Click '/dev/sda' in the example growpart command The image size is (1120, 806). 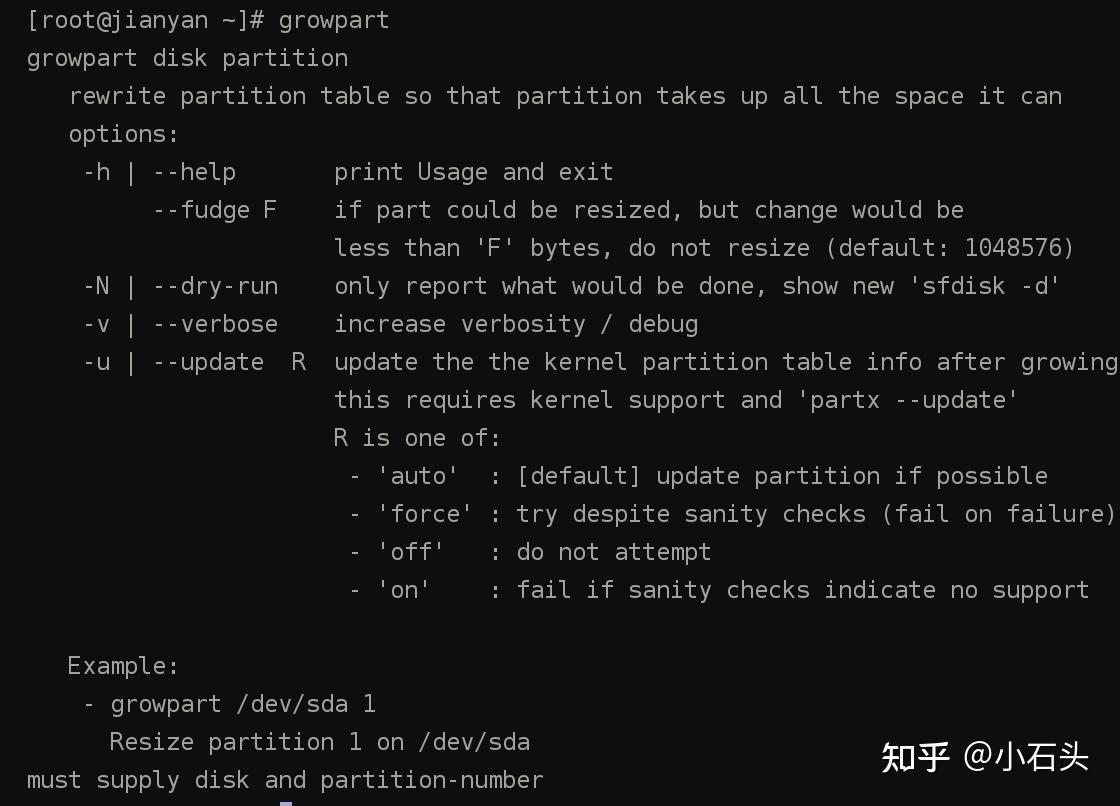[292, 704]
